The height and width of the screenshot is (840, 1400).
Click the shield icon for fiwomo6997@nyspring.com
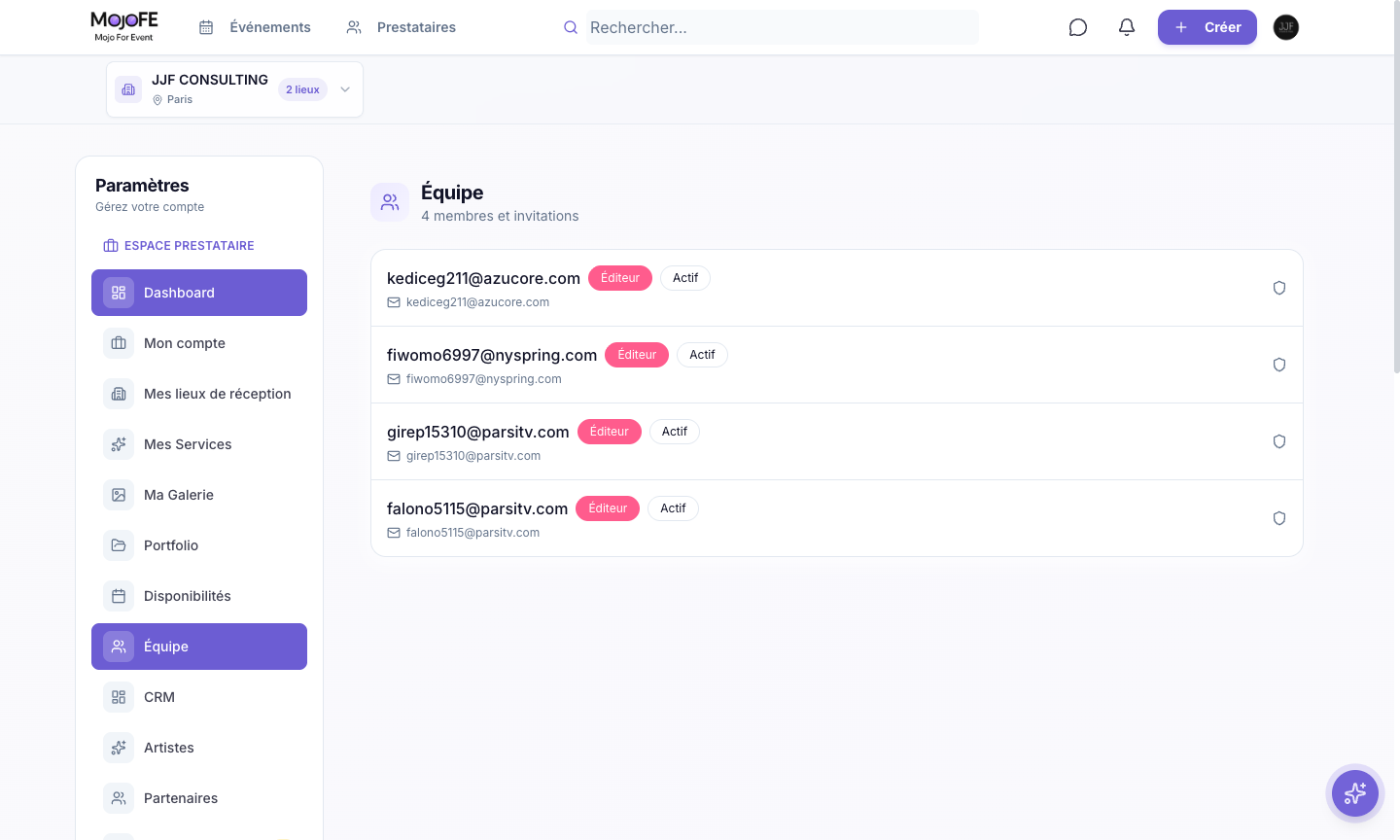tap(1279, 365)
